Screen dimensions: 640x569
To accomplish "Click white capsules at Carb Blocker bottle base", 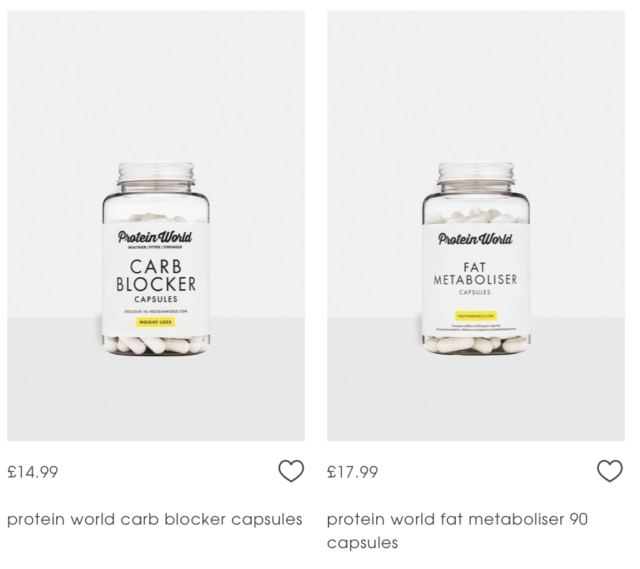I will pos(156,345).
